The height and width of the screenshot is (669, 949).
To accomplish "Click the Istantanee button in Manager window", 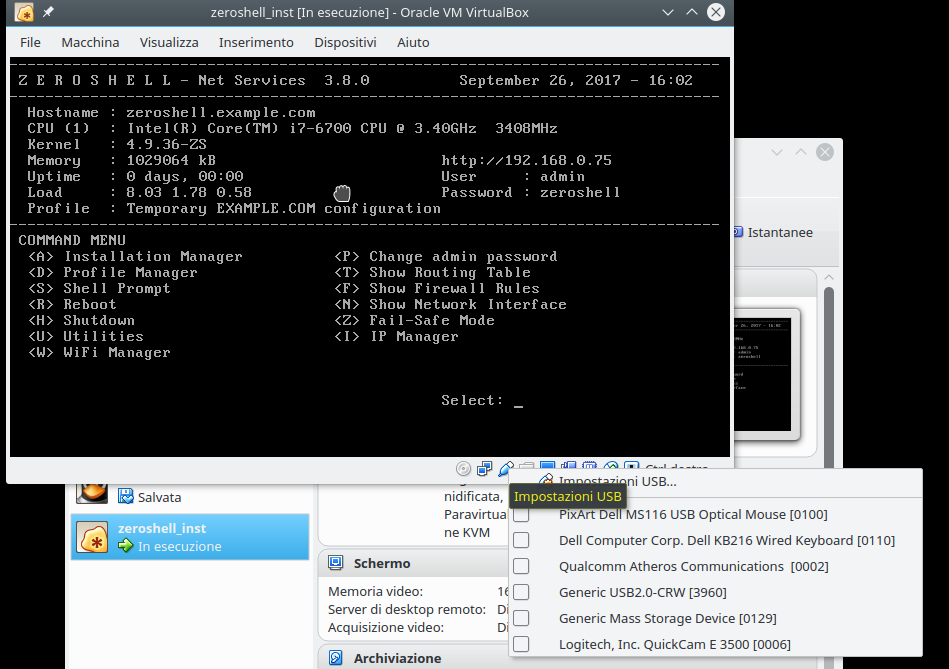I will point(773,232).
